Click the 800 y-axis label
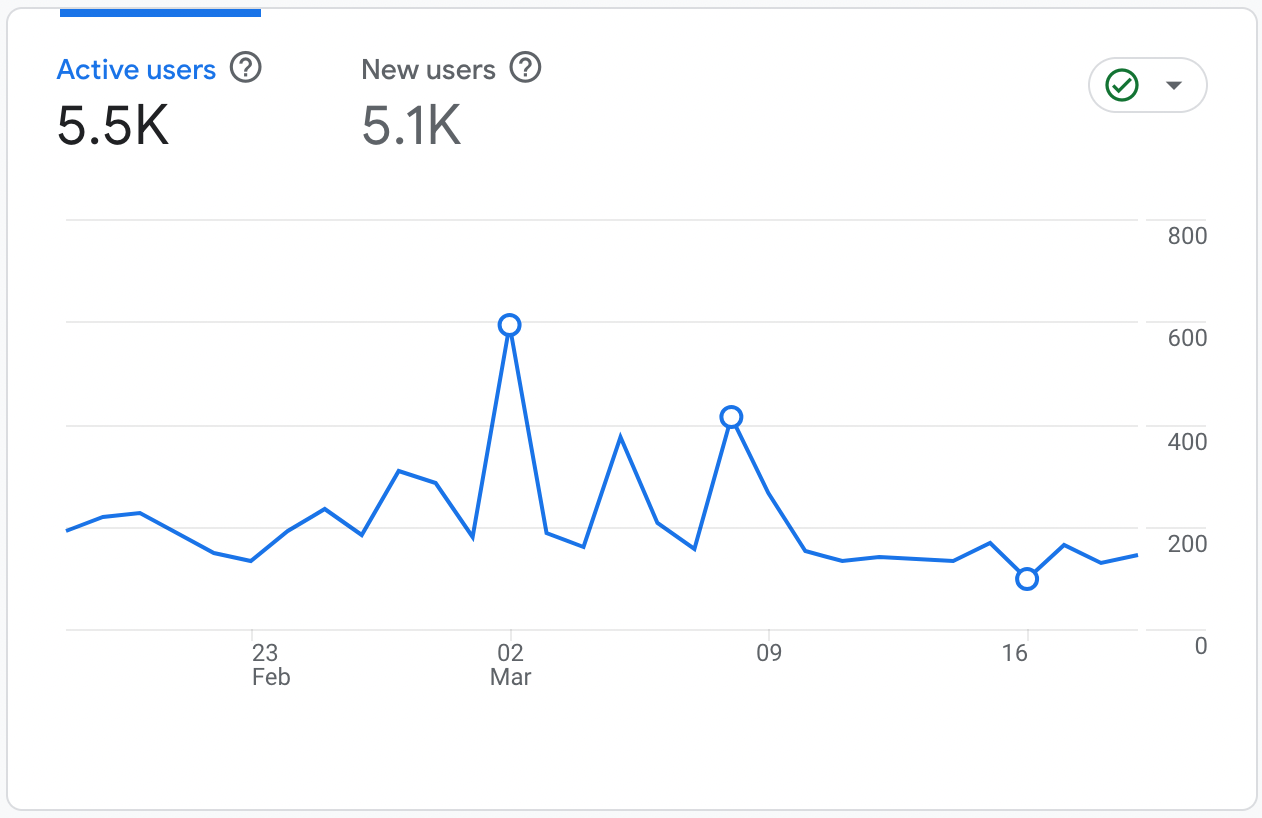 point(1187,236)
